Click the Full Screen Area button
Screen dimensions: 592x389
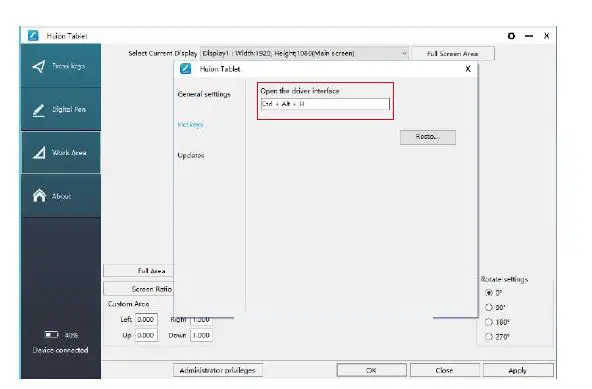click(452, 54)
